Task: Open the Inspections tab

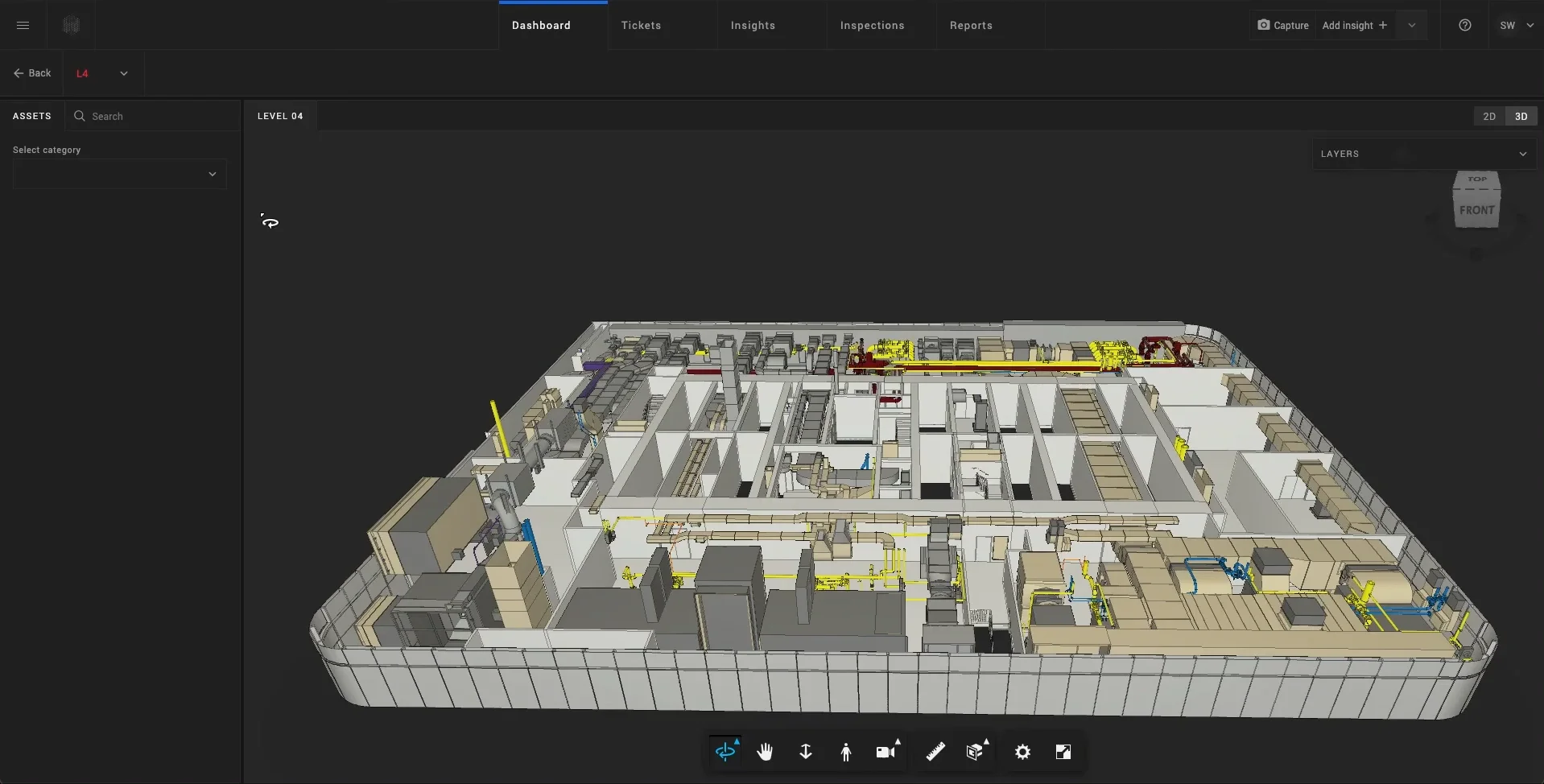Action: [x=872, y=25]
